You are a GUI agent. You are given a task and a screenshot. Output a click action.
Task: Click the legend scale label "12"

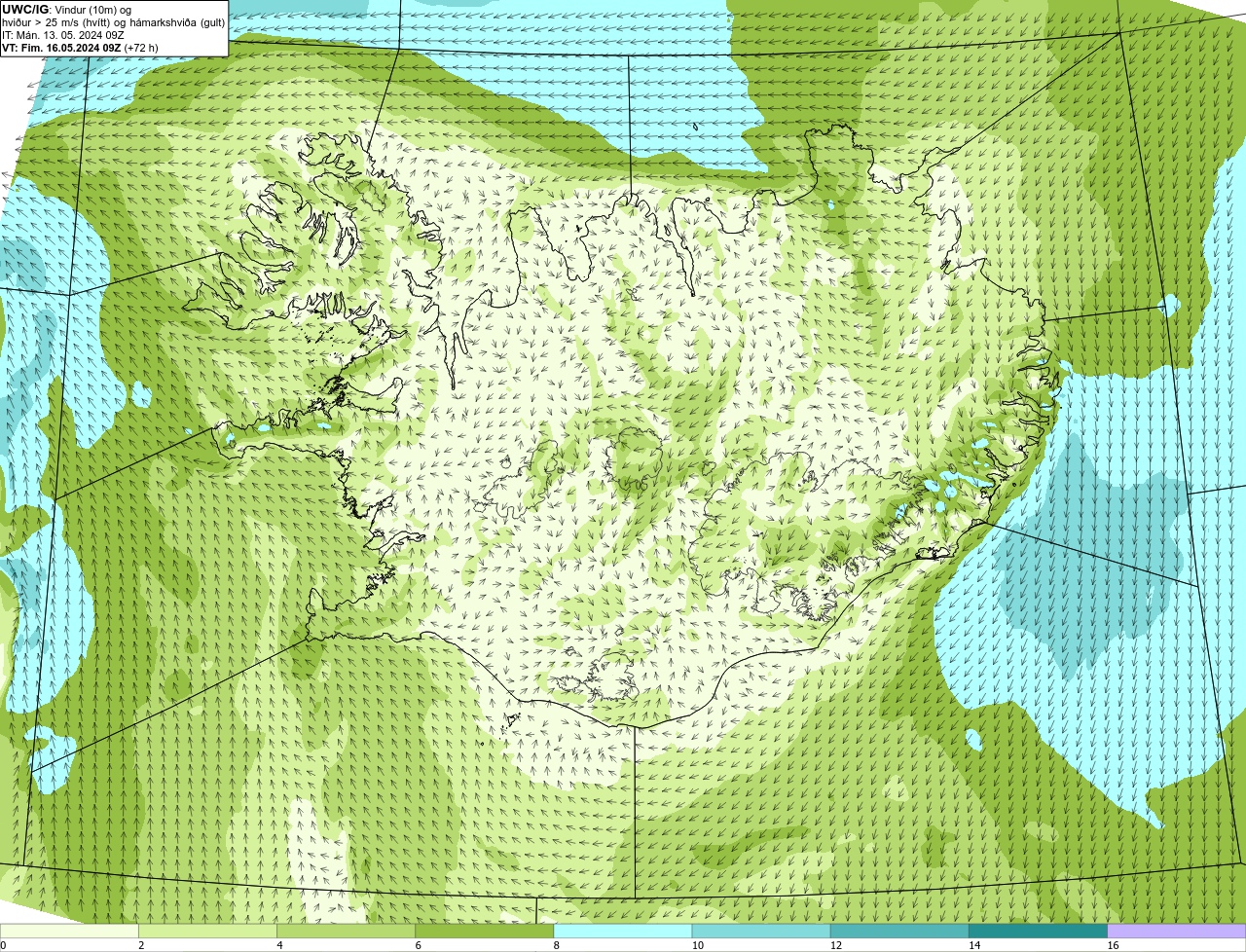pyautogui.click(x=835, y=945)
